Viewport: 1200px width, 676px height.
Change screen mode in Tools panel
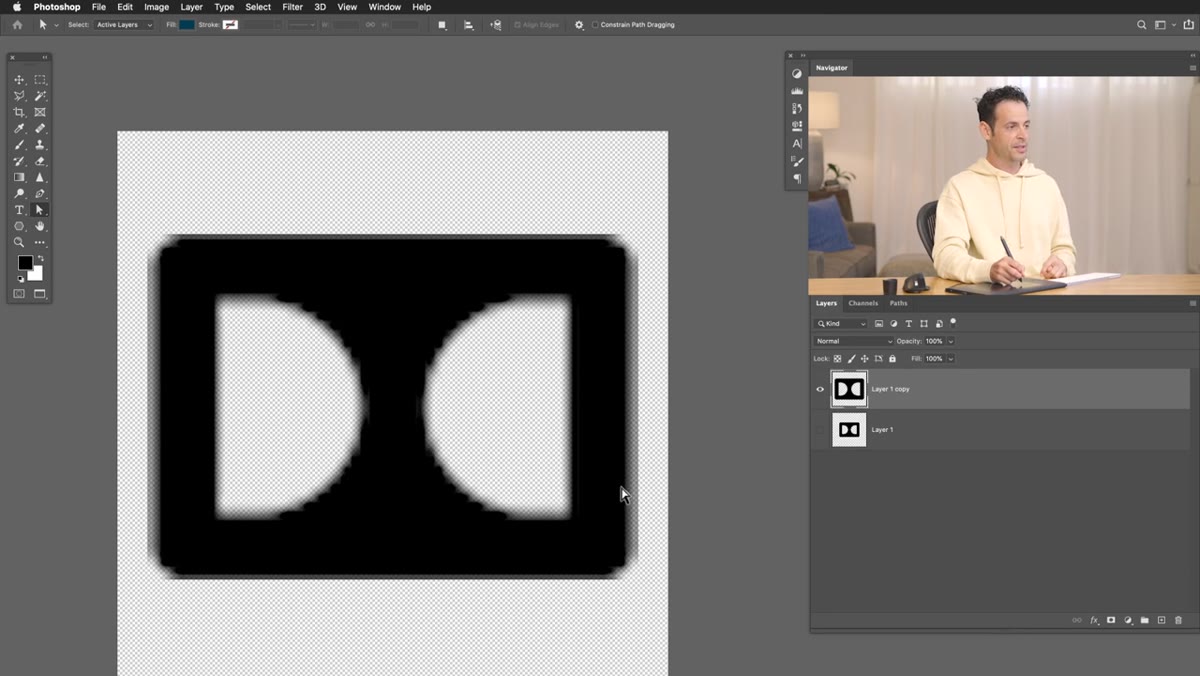[x=40, y=294]
